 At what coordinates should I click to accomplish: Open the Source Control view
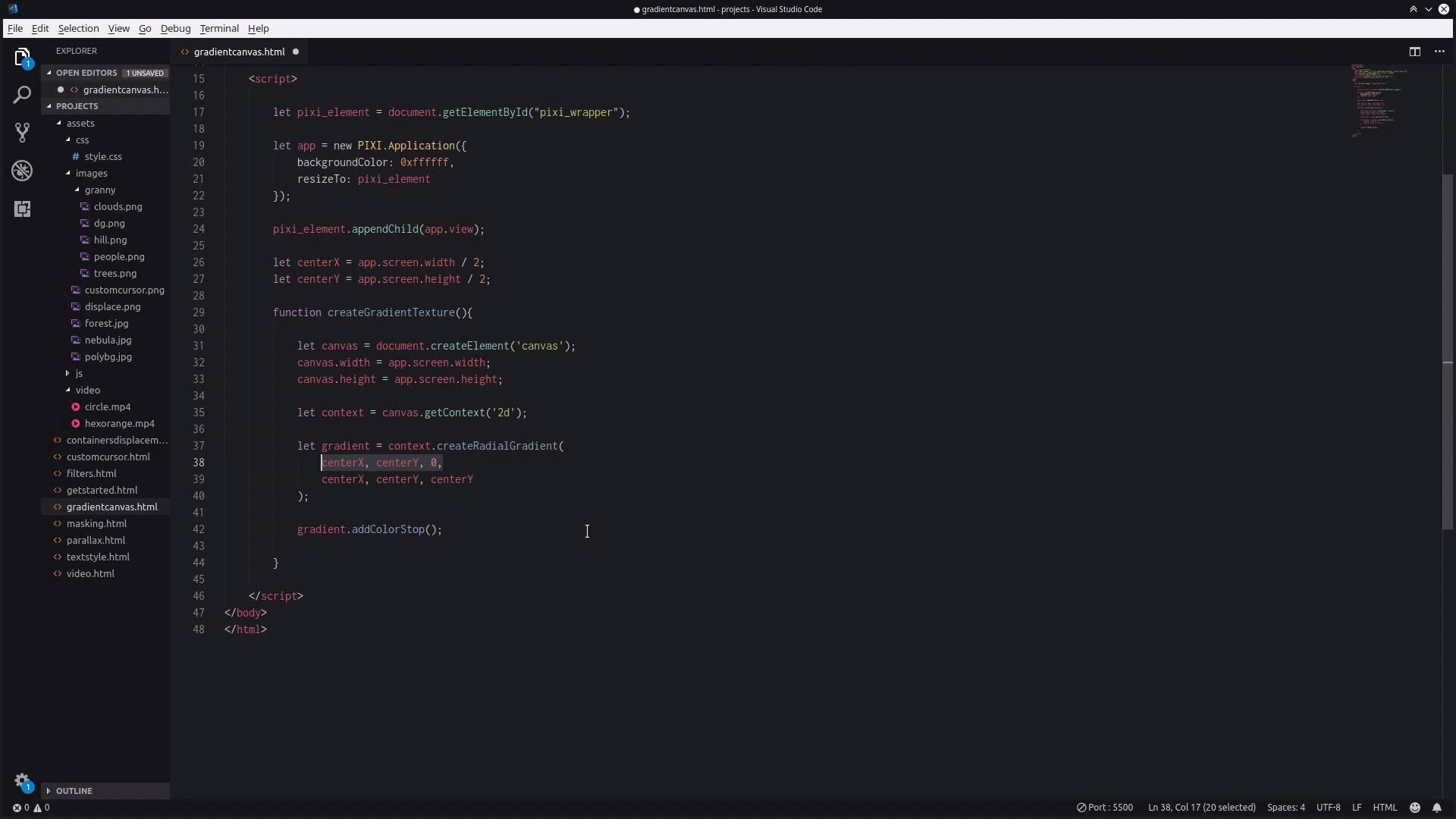[x=22, y=133]
